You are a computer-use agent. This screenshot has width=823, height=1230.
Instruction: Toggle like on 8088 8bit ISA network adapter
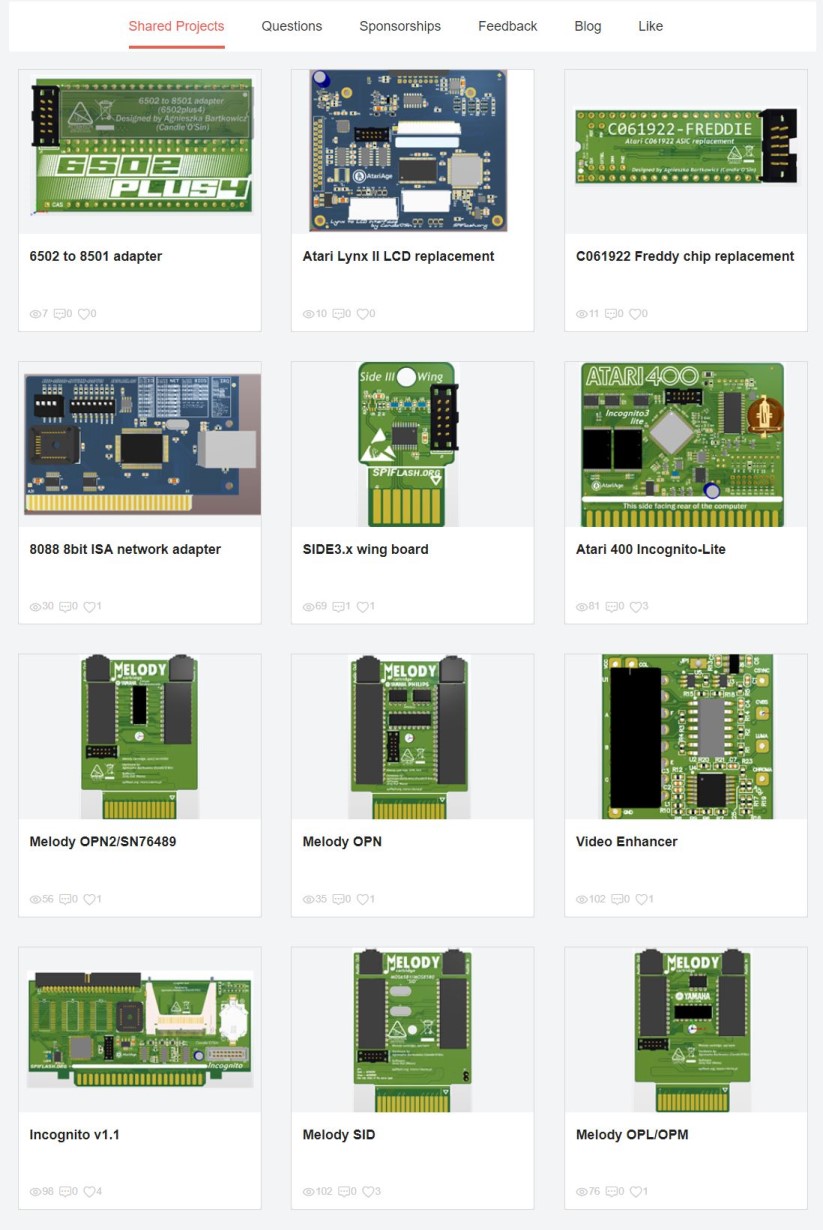click(90, 606)
